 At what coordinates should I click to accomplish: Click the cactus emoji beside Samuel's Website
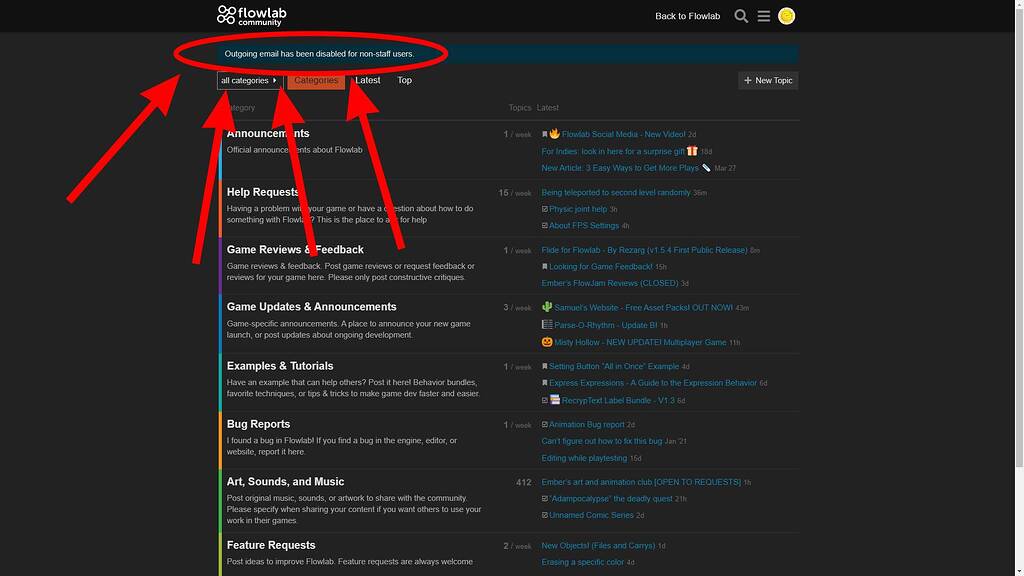pos(547,307)
